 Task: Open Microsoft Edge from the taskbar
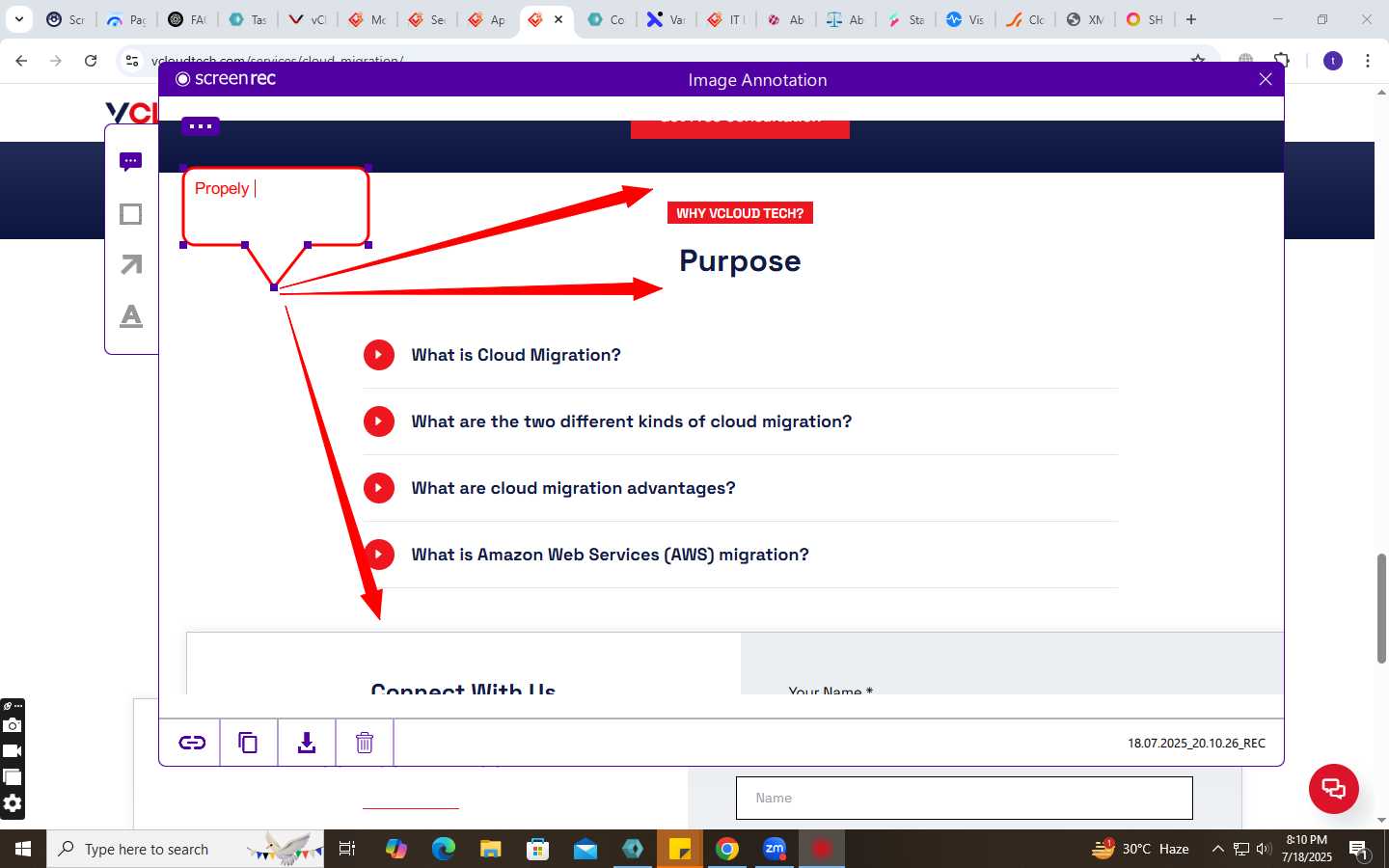(x=443, y=849)
